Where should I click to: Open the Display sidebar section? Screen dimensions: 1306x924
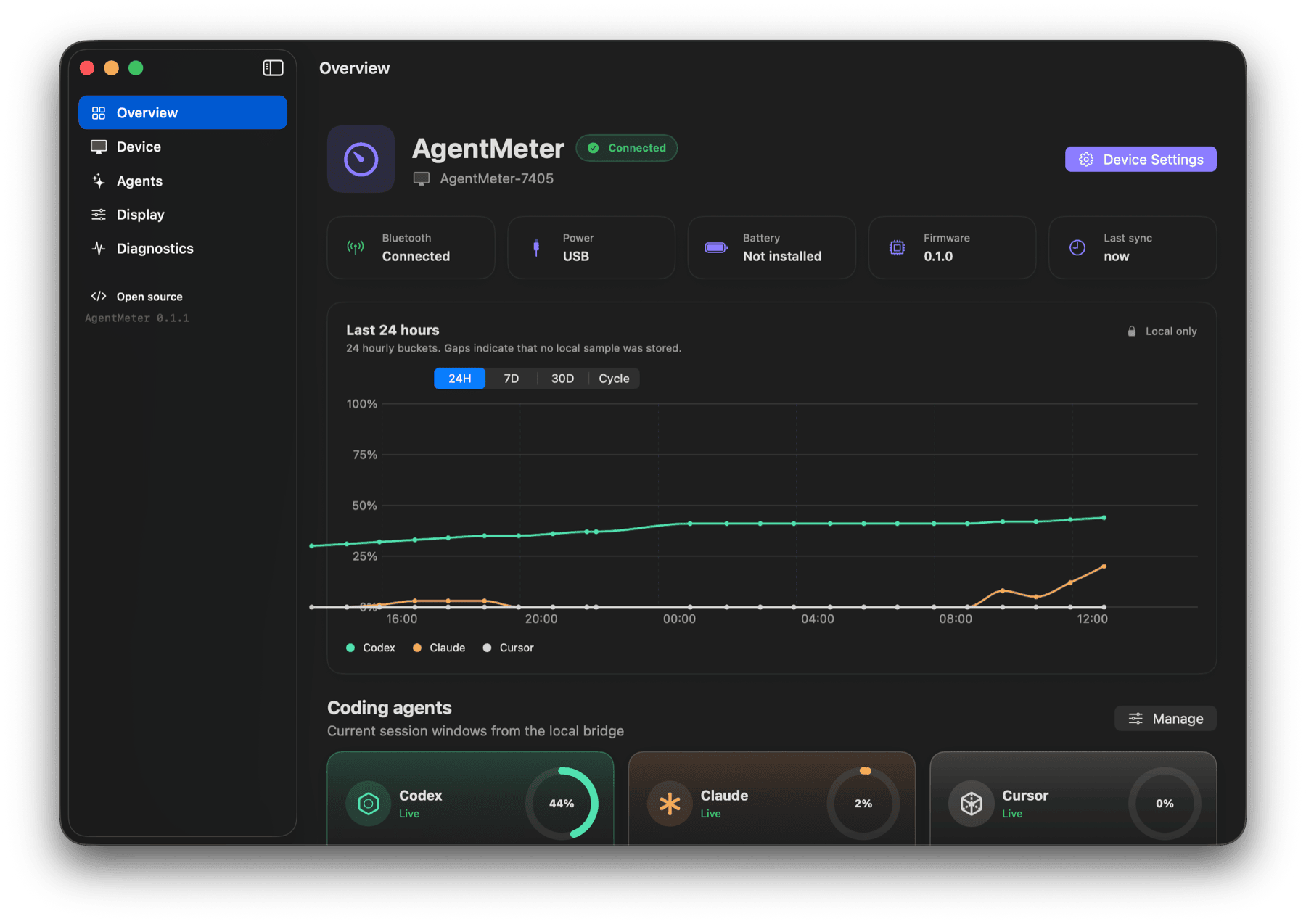[183, 215]
